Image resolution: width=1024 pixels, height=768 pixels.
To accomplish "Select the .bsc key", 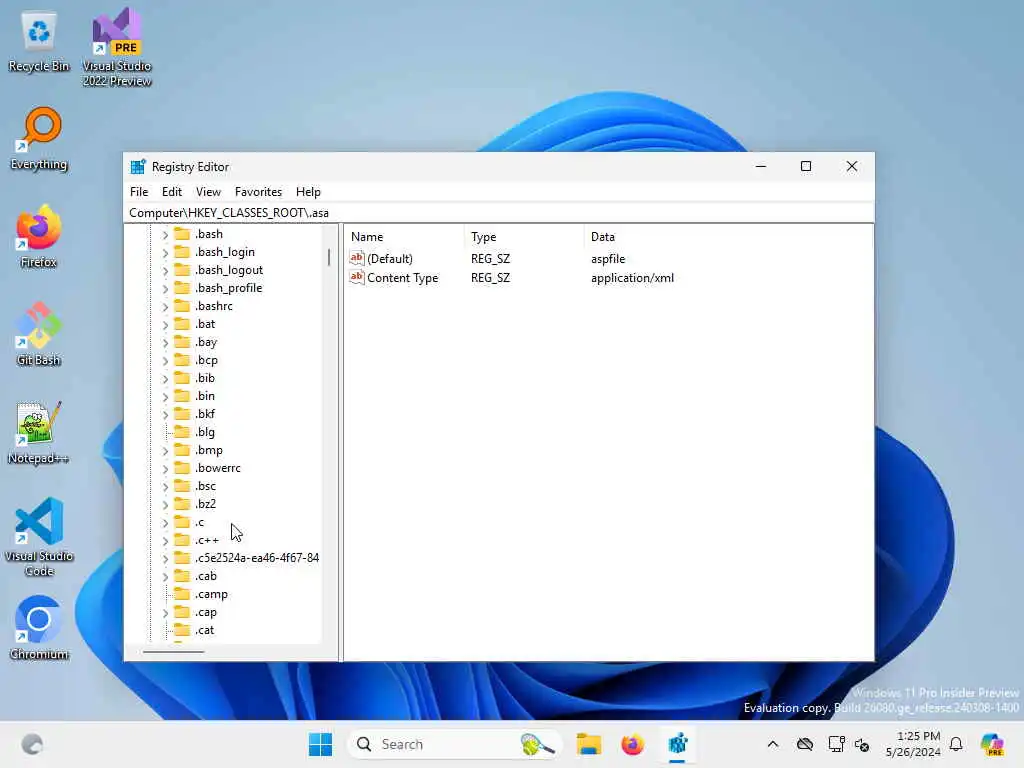I will (206, 486).
